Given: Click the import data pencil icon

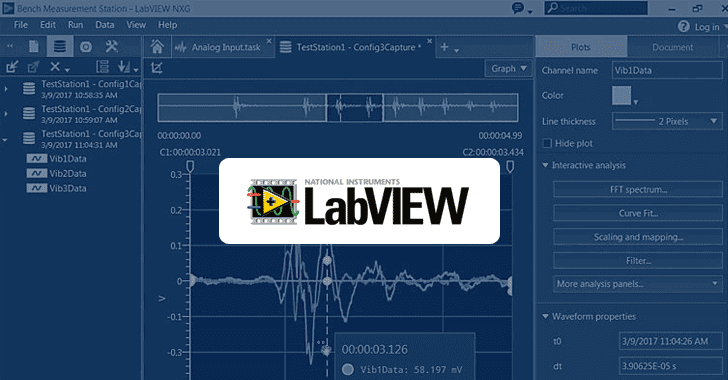Looking at the screenshot, I should pos(12,67).
